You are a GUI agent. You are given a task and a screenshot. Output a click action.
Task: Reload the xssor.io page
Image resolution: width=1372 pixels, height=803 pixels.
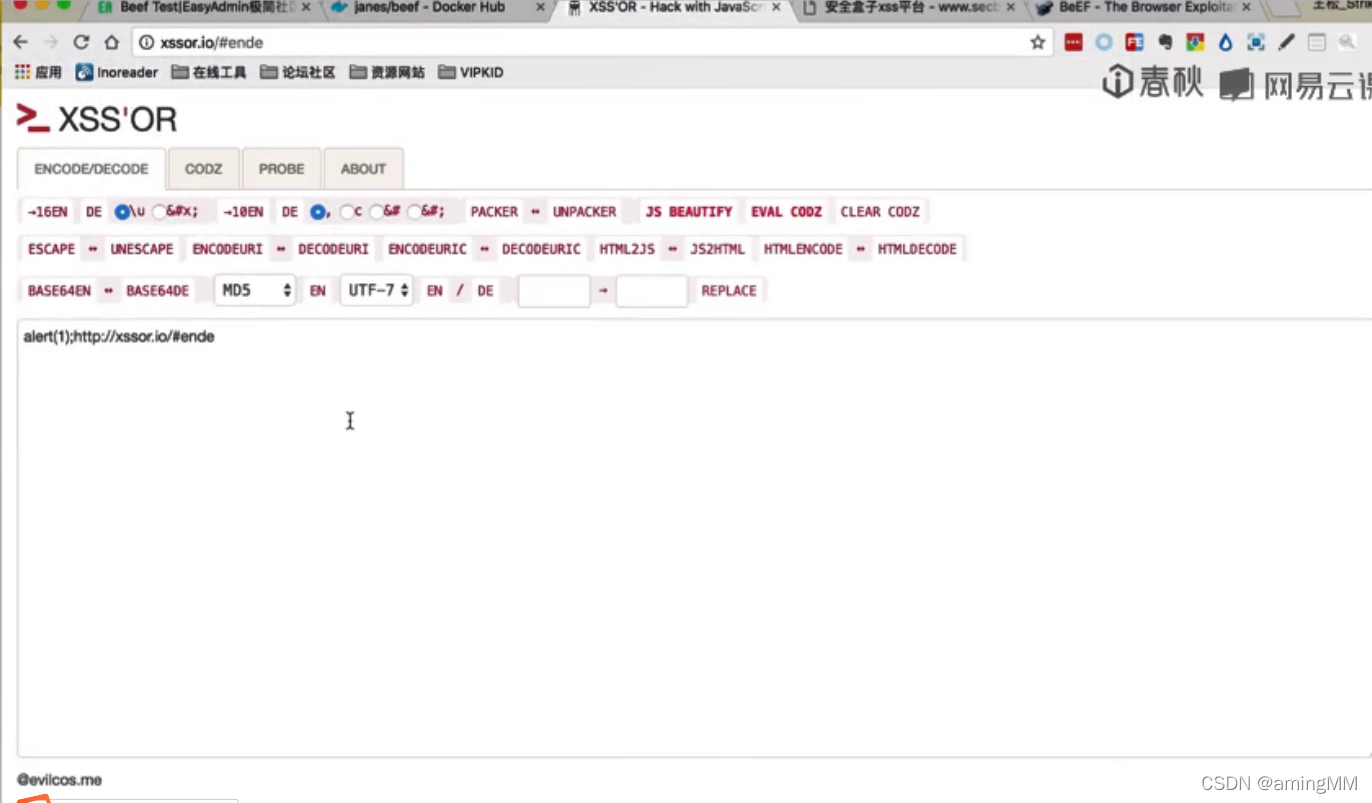click(81, 43)
